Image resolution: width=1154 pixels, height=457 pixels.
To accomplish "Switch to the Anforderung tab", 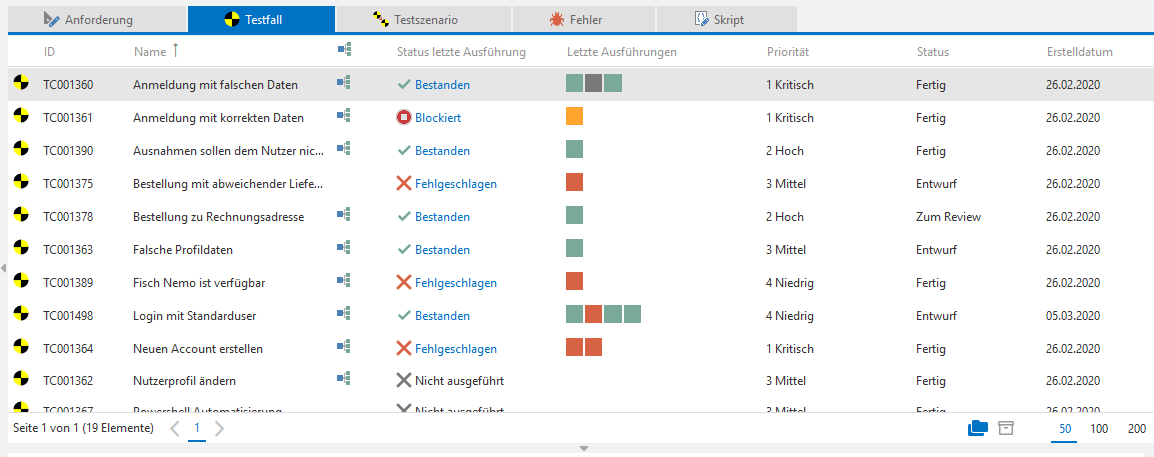I will pyautogui.click(x=98, y=19).
